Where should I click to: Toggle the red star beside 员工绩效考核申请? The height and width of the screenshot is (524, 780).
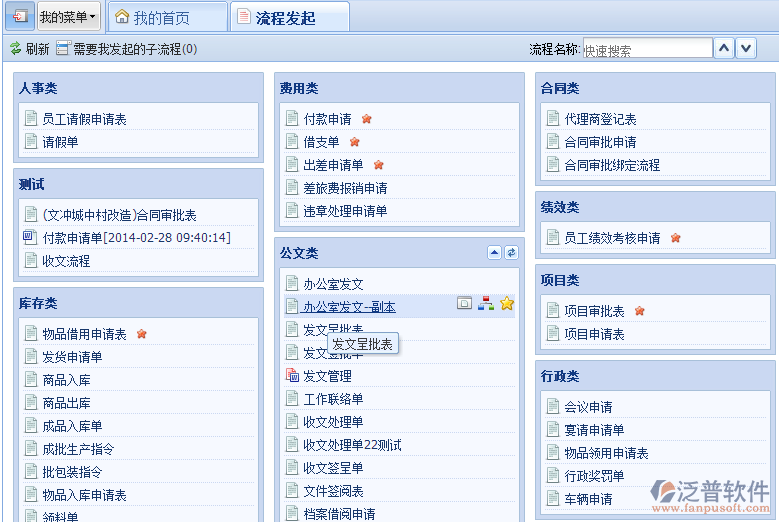click(675, 238)
